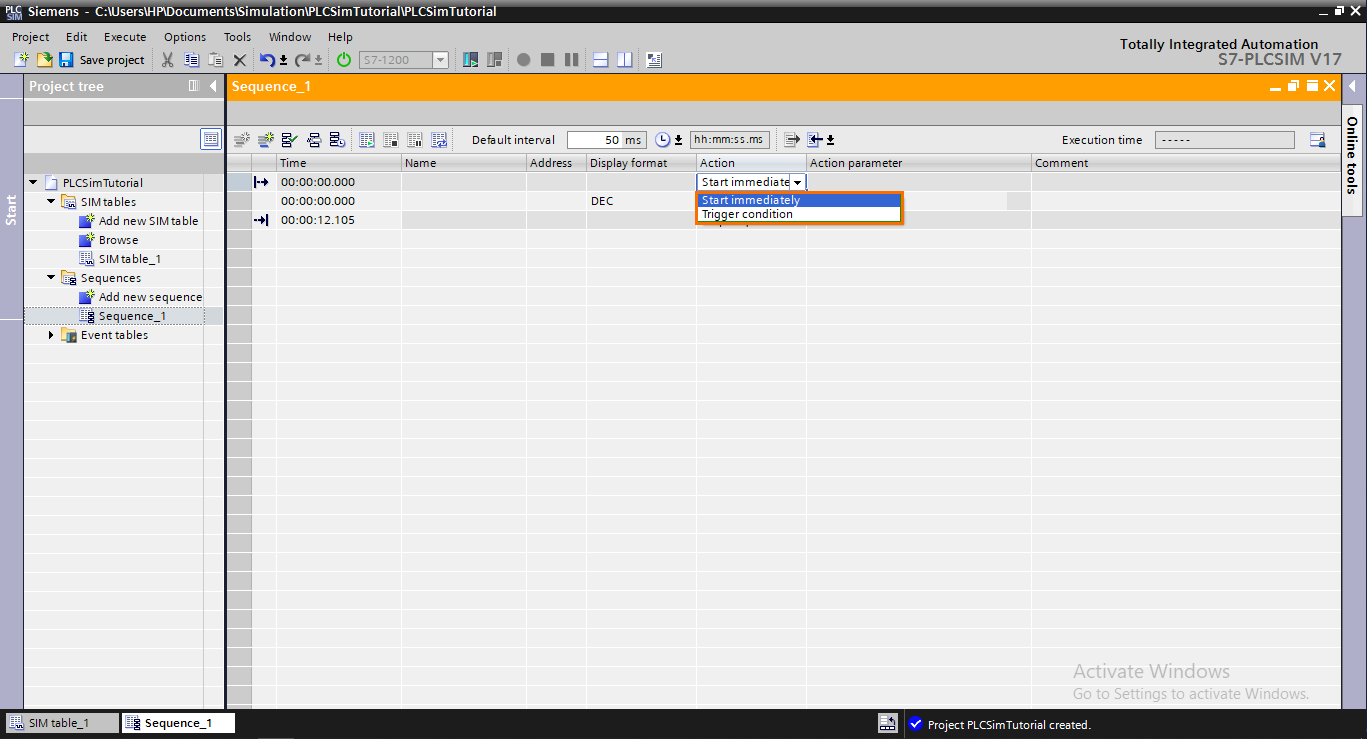Screen dimensions: 1367x739
Task: Click the left-arrow table icon in the sequence toolbar
Action: pos(815,140)
